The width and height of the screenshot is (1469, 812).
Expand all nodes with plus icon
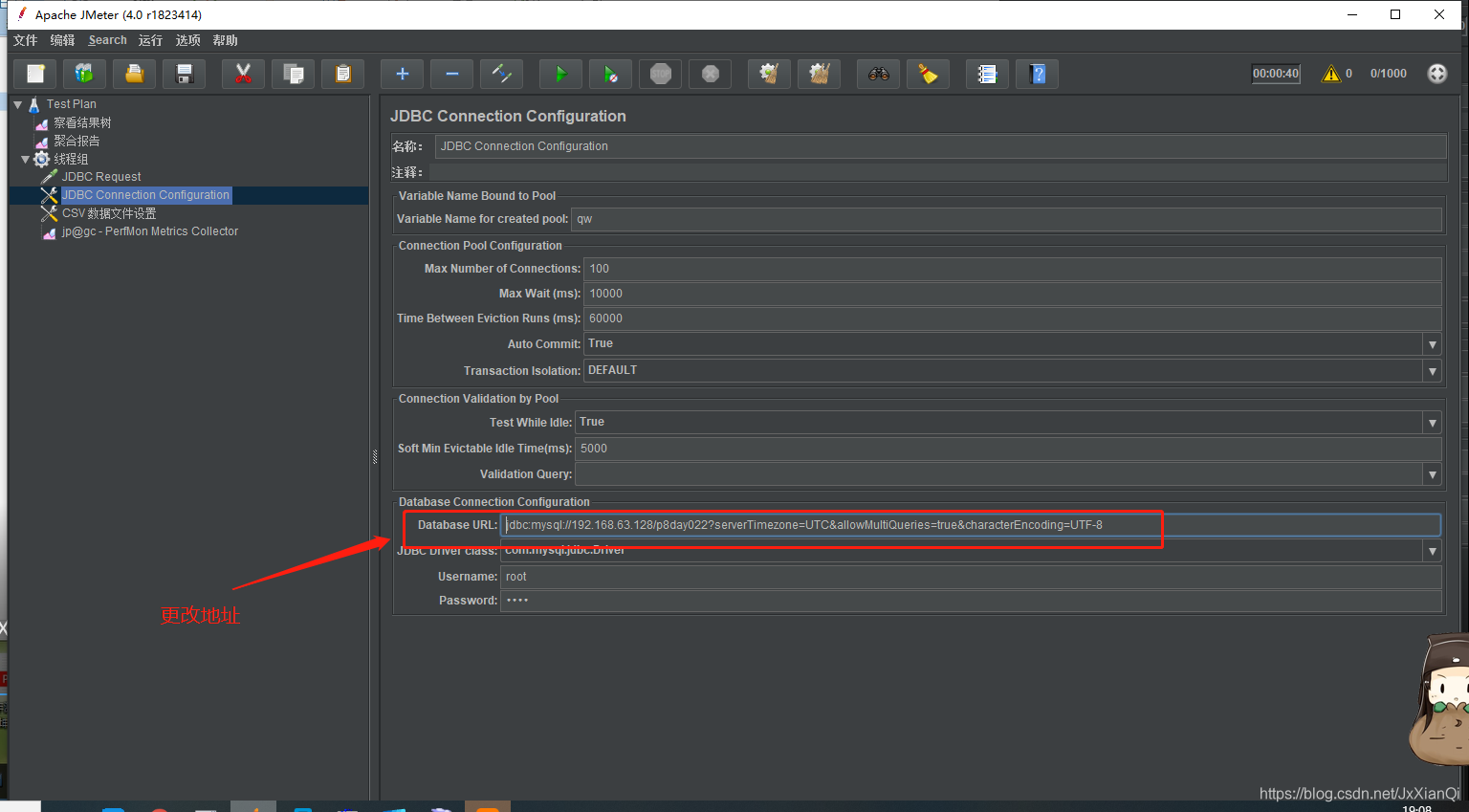[x=403, y=74]
